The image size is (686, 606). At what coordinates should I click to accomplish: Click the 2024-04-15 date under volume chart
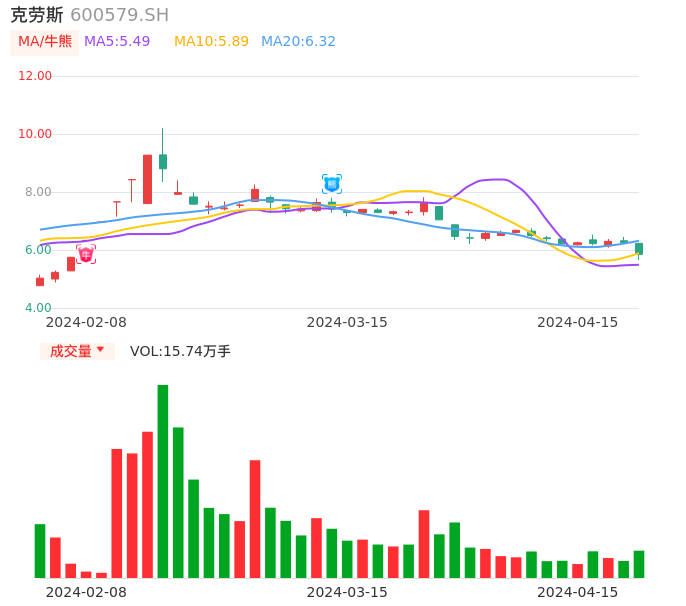578,592
